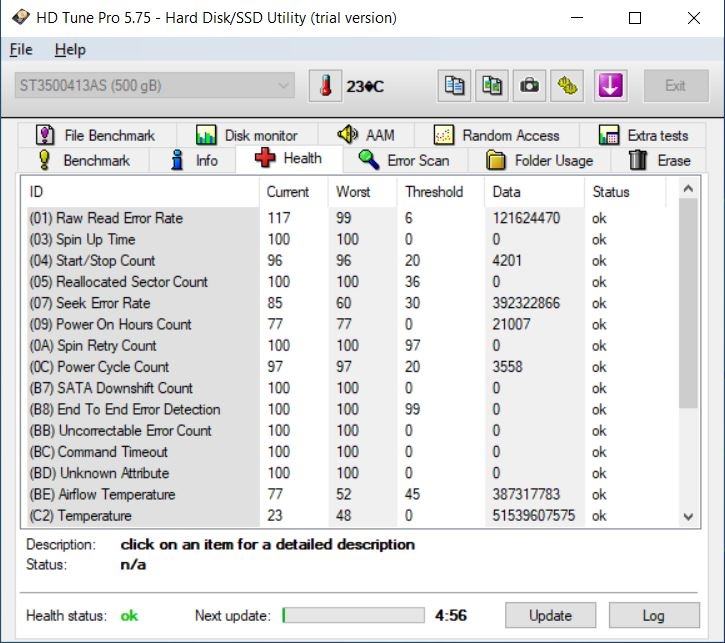
Task: Minimize the HD Tune Pro window
Action: (x=577, y=18)
